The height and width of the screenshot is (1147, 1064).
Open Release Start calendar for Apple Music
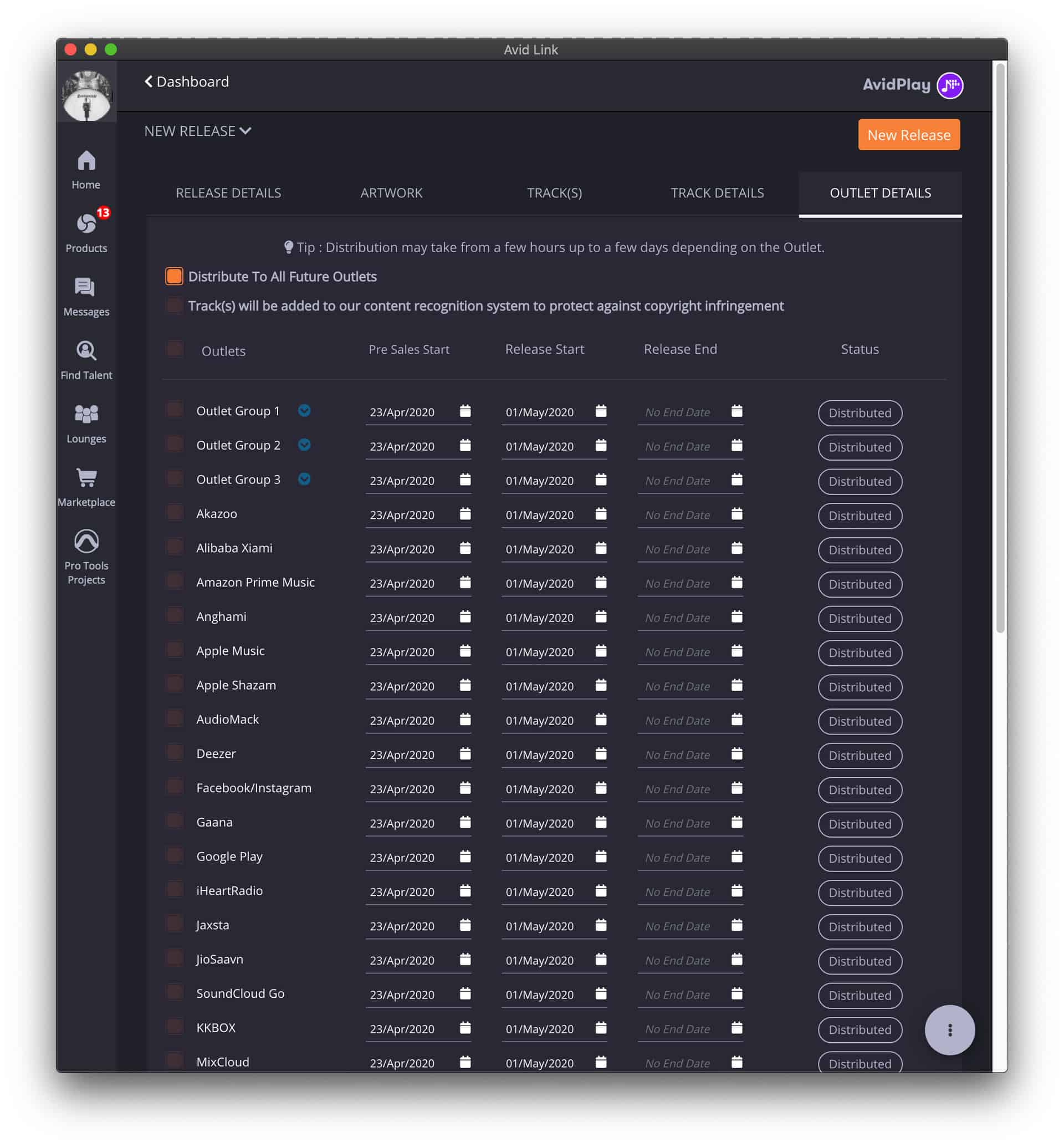tap(601, 651)
